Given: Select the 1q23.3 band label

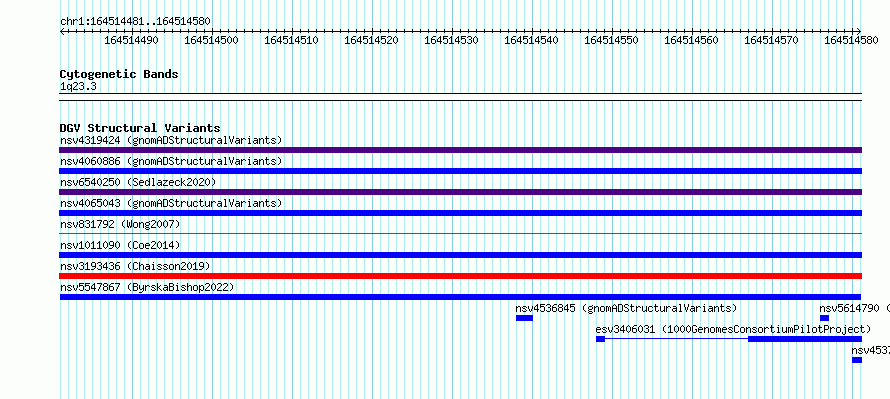Looking at the screenshot, I should (x=78, y=86).
